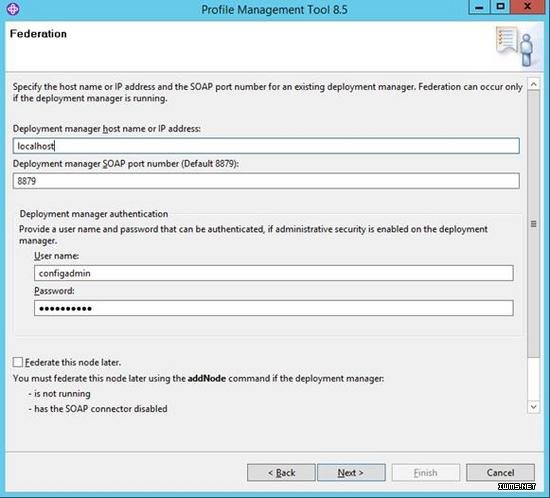Screen dimensions: 550x498
Task: Click the 'is not running' bullet text
Action: pyautogui.click(x=59, y=393)
